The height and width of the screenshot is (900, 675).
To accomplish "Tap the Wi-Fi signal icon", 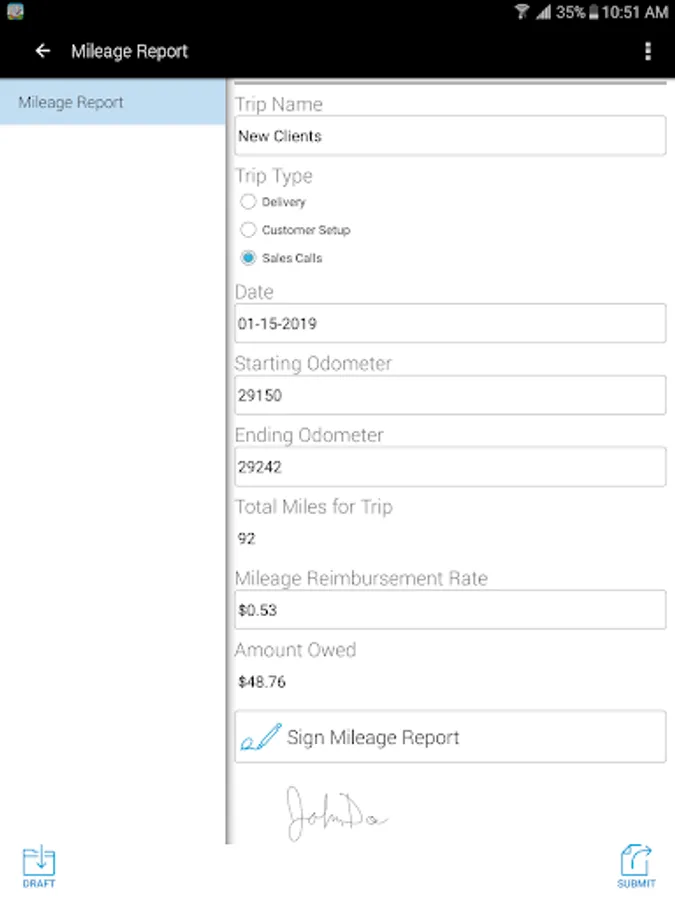I will (522, 11).
